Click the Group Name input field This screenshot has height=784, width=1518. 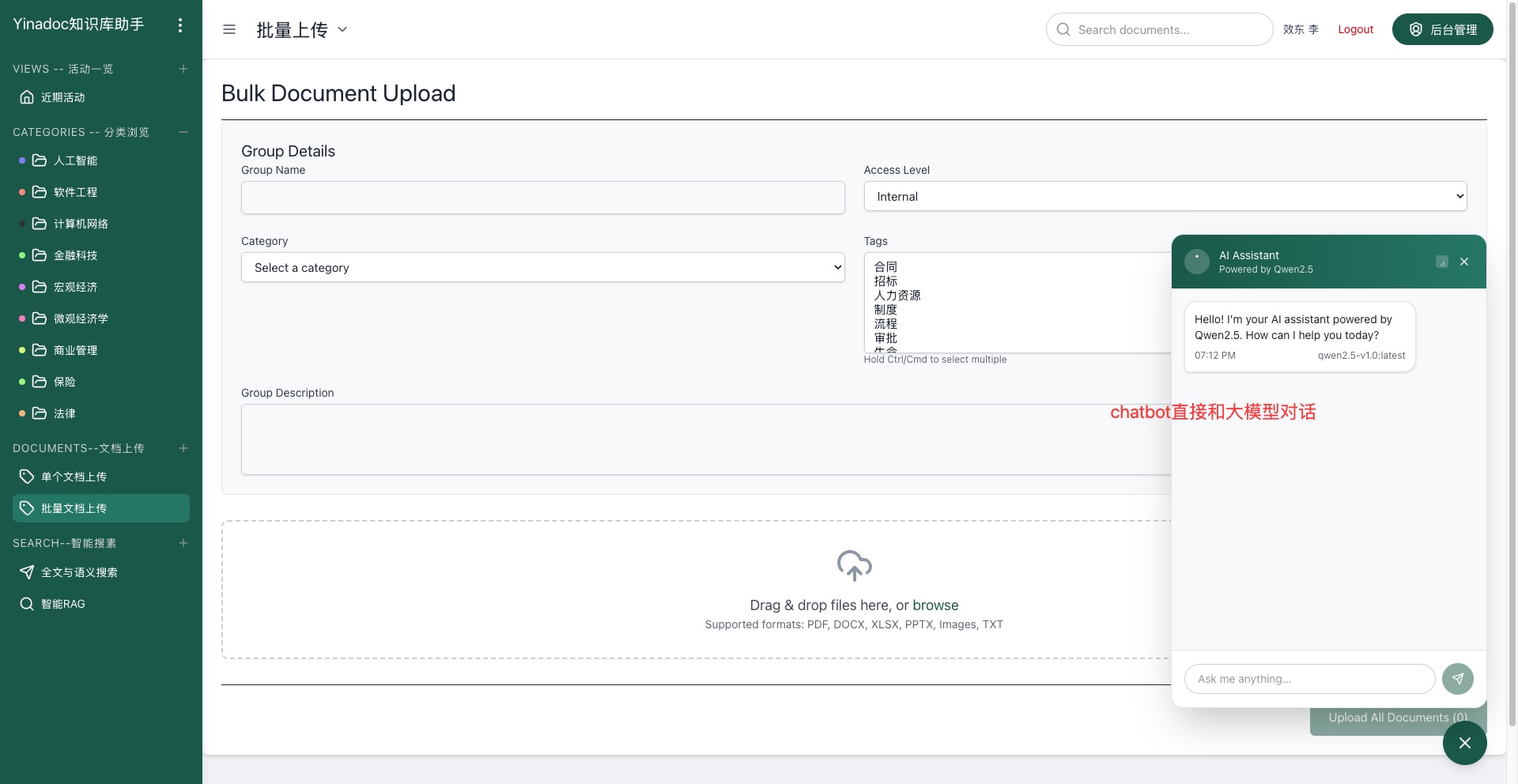click(x=542, y=198)
